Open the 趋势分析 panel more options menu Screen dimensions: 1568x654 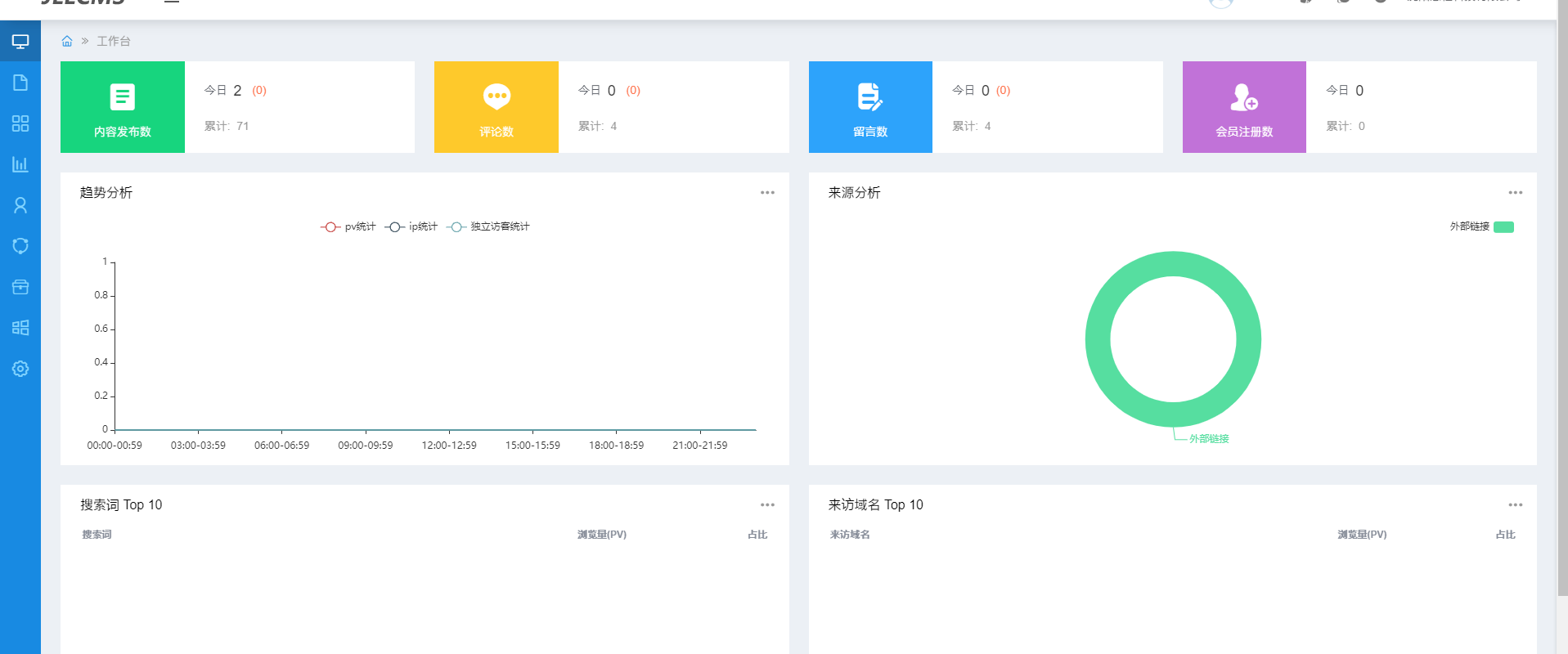767,193
